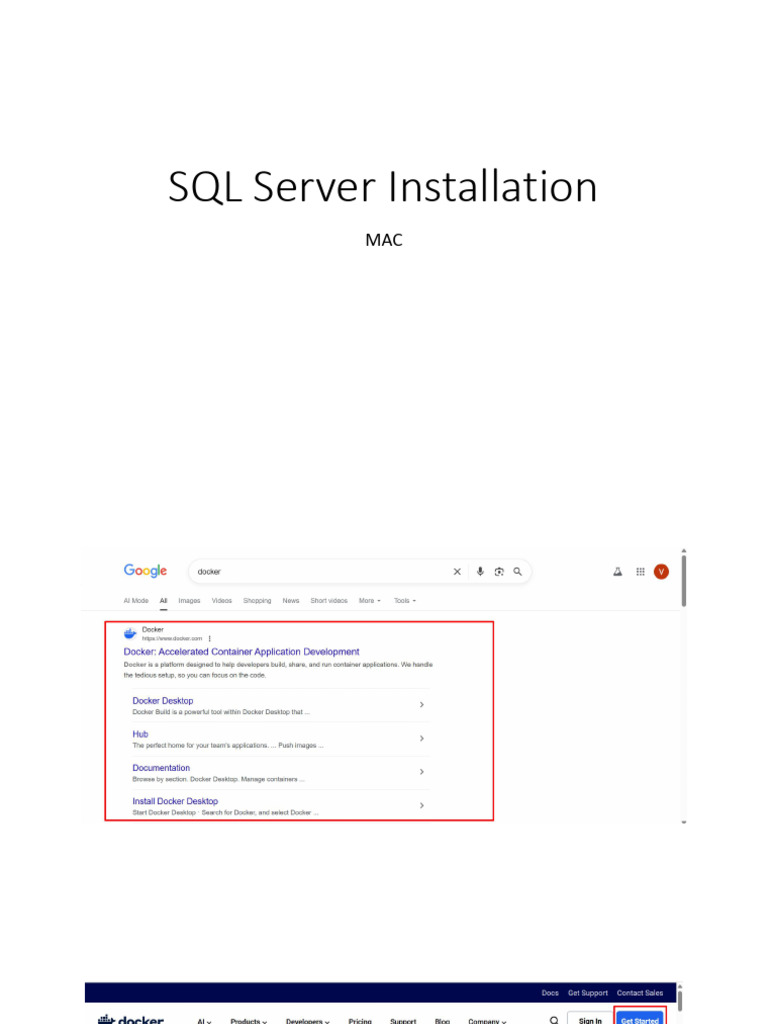Open the Tools dropdown
This screenshot has width=768, height=1024.
[405, 601]
